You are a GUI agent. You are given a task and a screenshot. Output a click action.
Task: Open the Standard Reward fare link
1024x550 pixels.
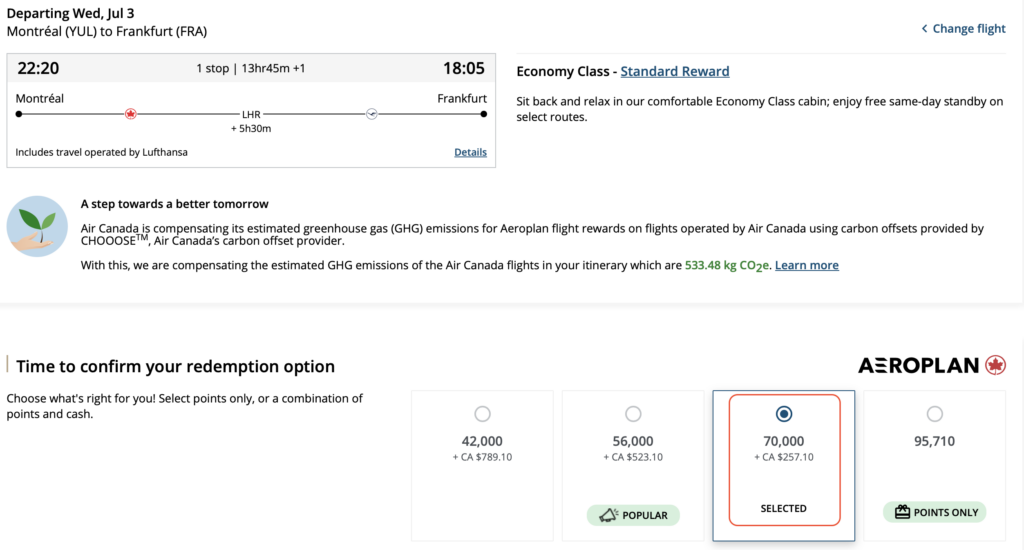[675, 71]
